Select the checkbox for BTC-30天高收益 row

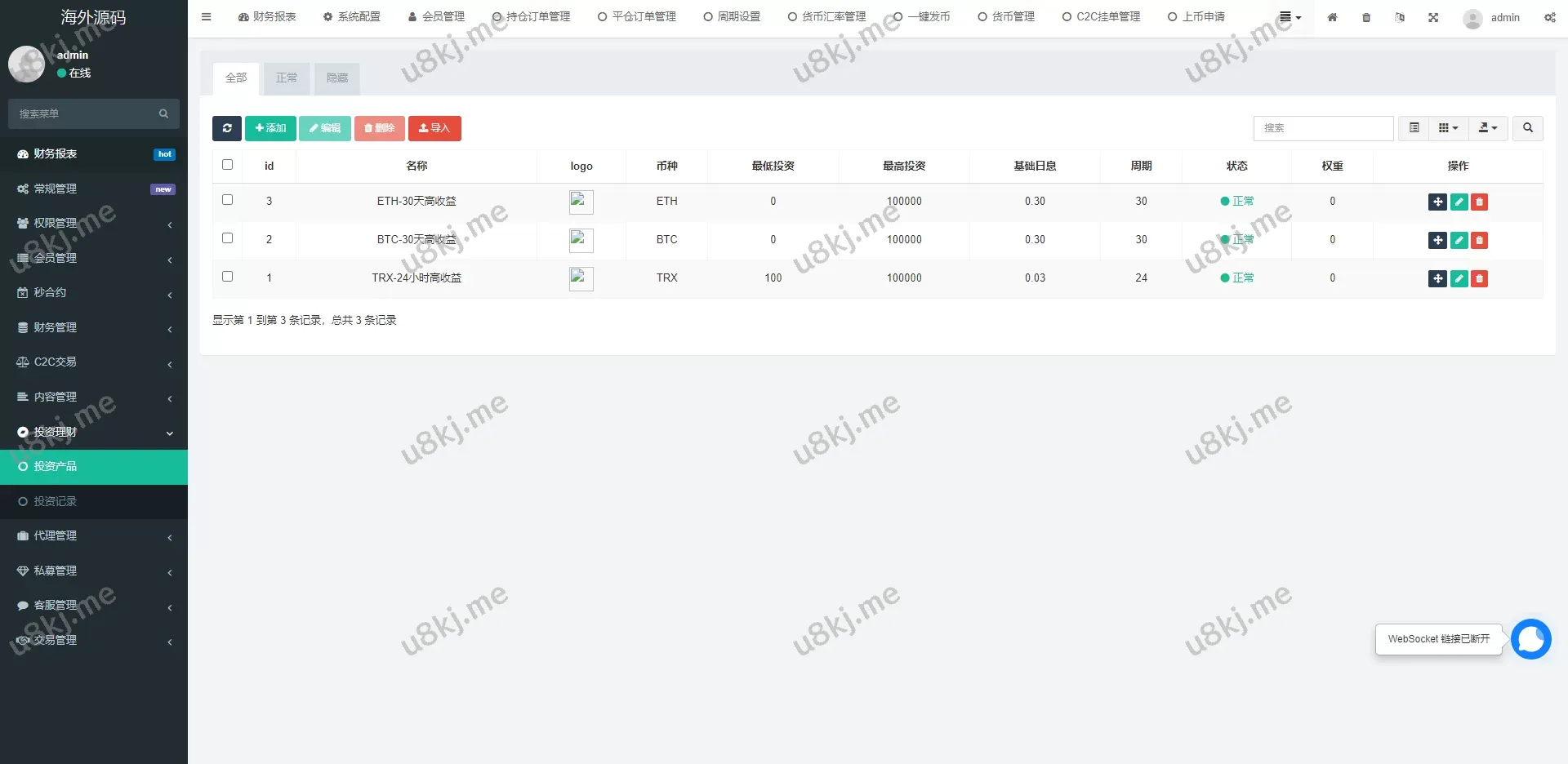click(x=227, y=238)
